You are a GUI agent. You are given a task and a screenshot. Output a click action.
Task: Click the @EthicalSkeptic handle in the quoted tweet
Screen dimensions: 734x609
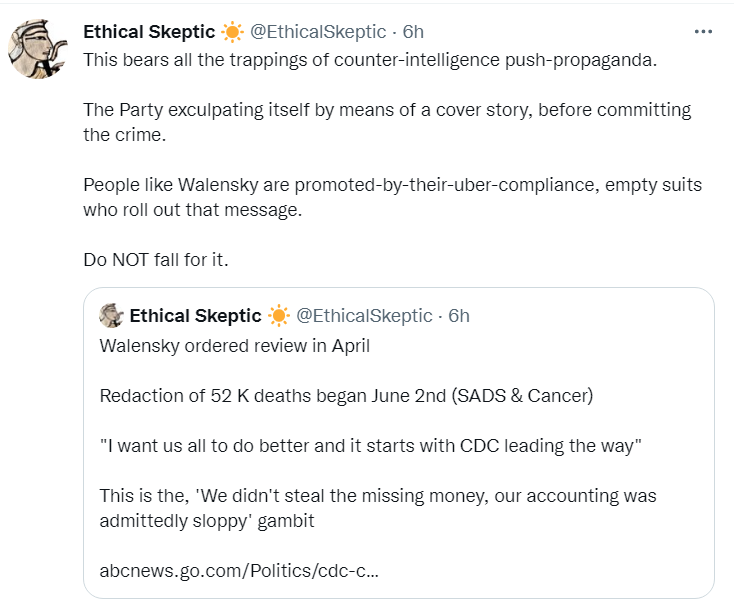(364, 316)
